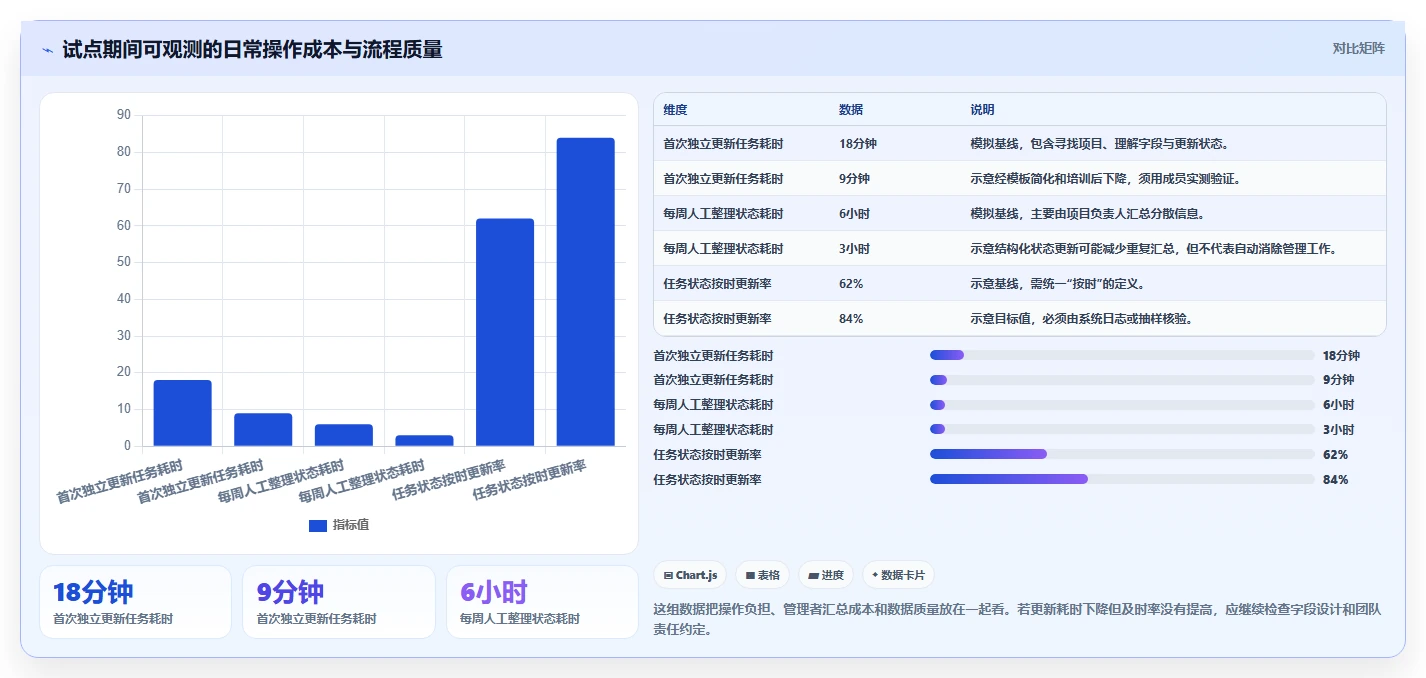This screenshot has height=678, width=1426.
Task: Click the progress bar showing 6小时
Action: (x=1122, y=405)
